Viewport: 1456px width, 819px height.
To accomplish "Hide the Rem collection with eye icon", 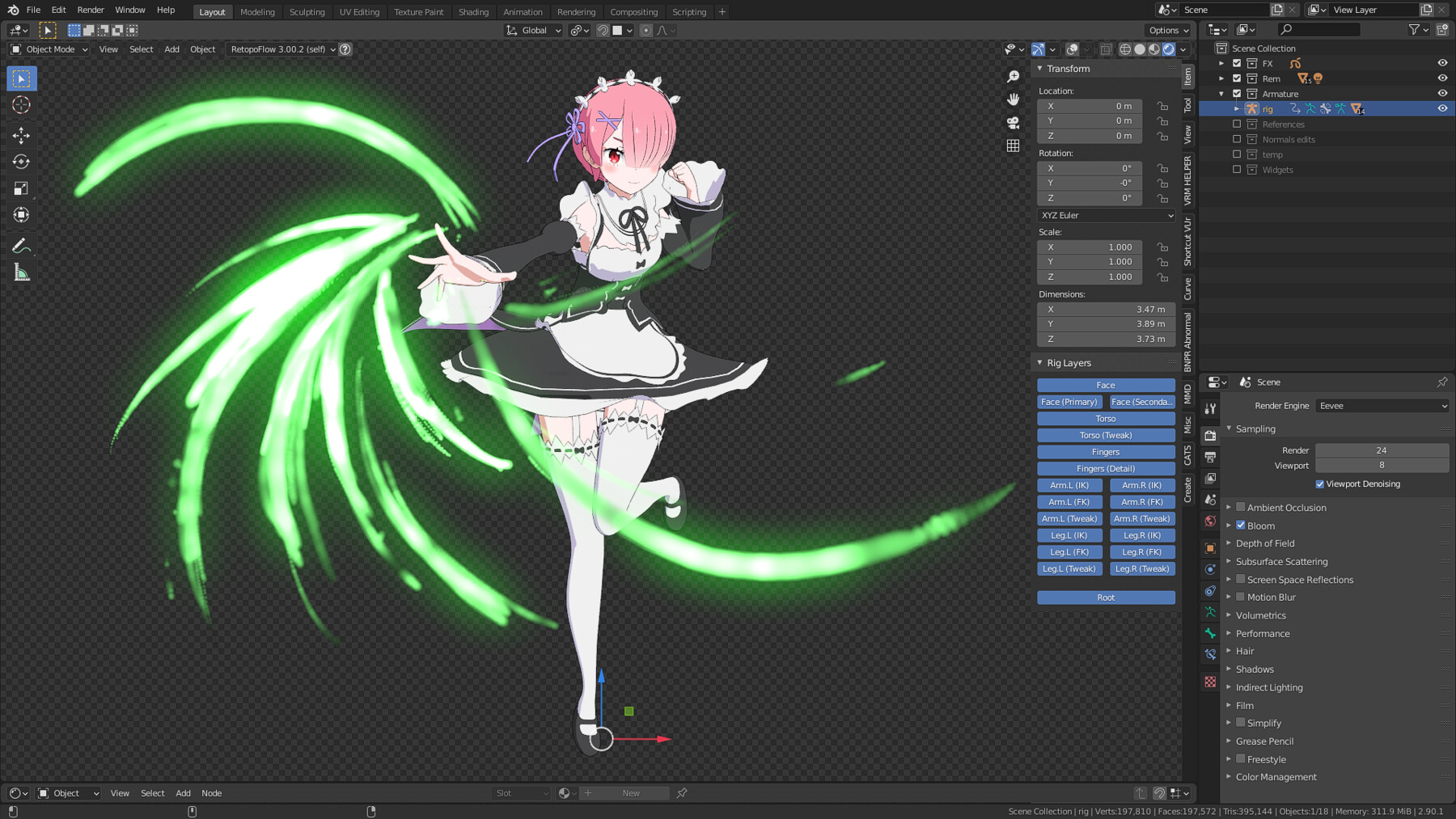I will tap(1442, 78).
